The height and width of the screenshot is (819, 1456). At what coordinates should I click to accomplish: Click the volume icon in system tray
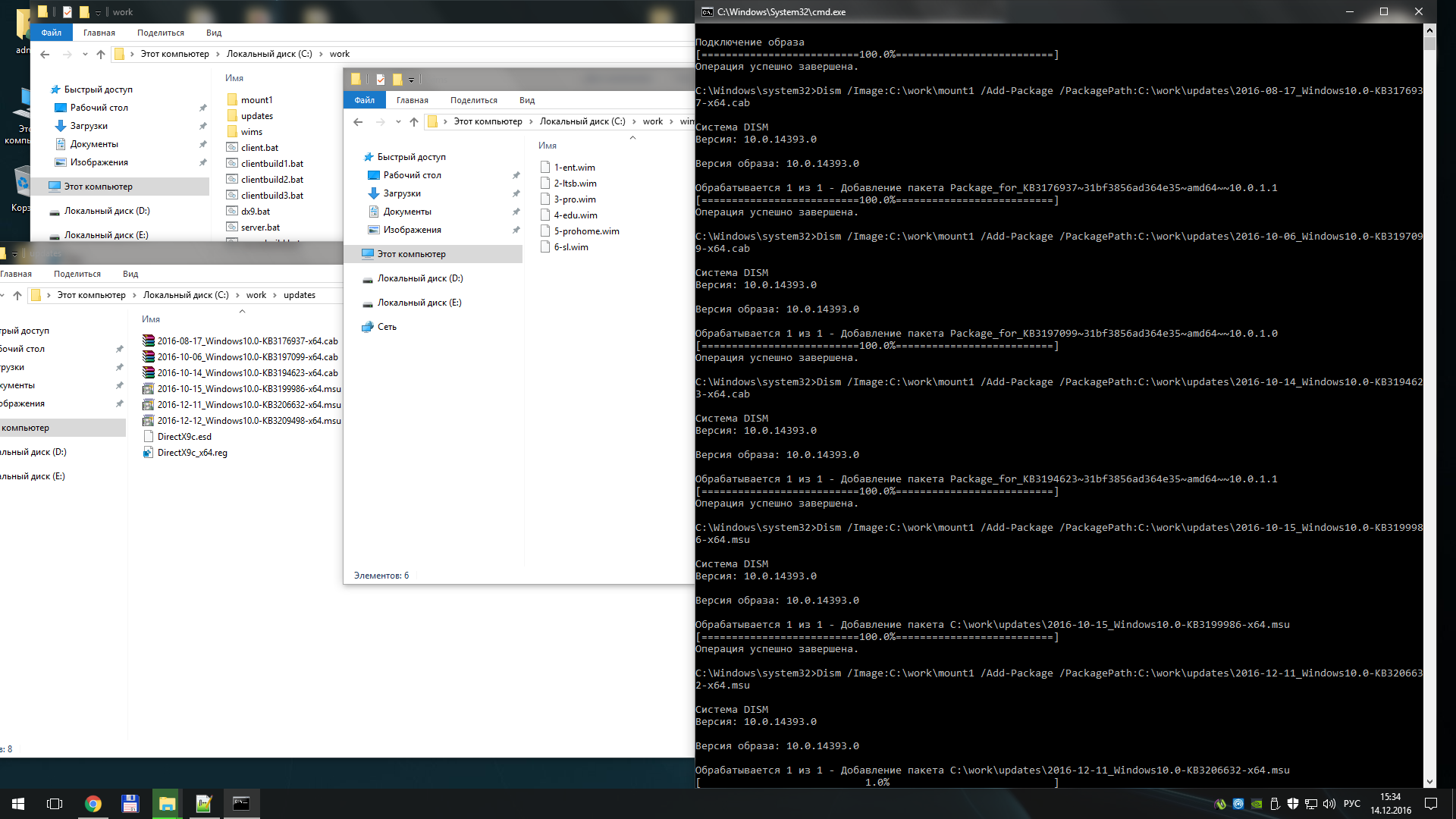point(1329,804)
